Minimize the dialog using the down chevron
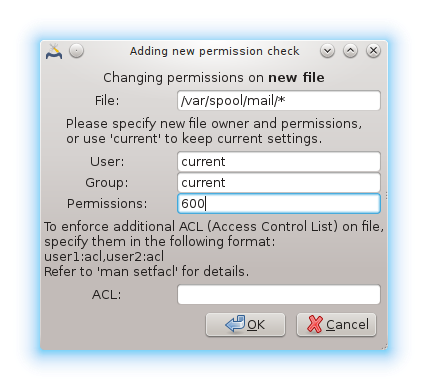 point(328,51)
